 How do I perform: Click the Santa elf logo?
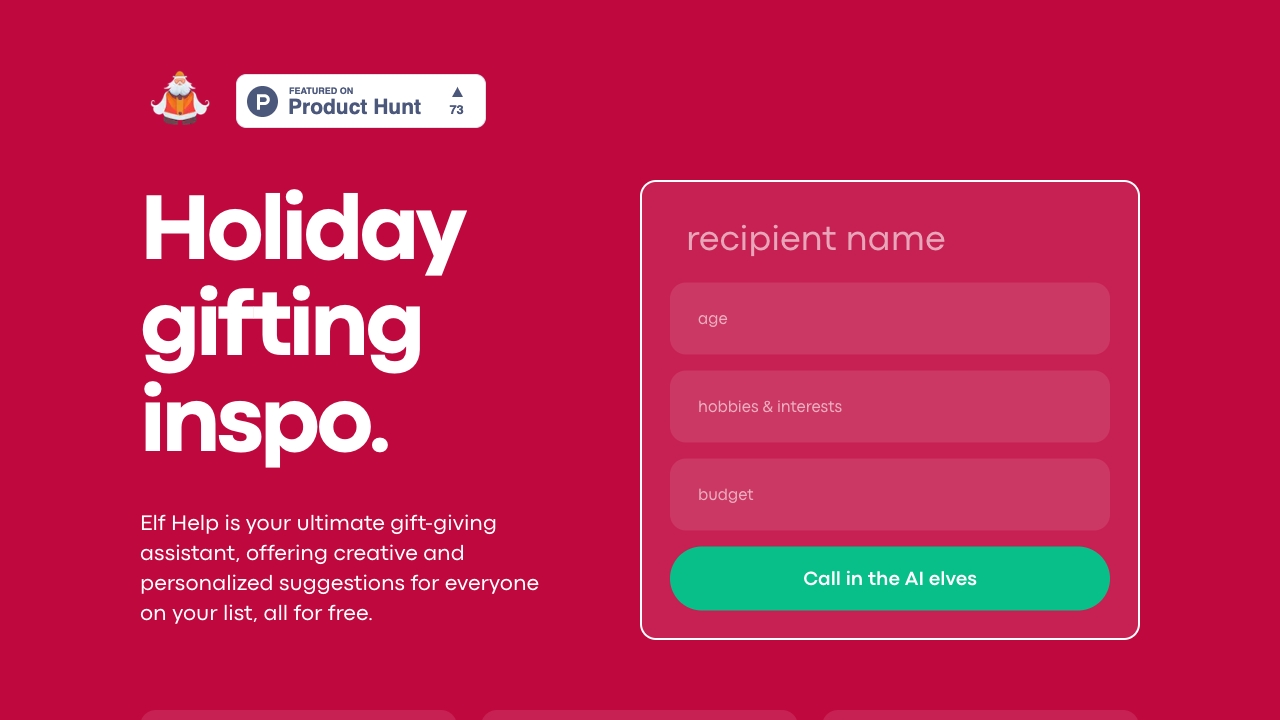click(x=180, y=98)
